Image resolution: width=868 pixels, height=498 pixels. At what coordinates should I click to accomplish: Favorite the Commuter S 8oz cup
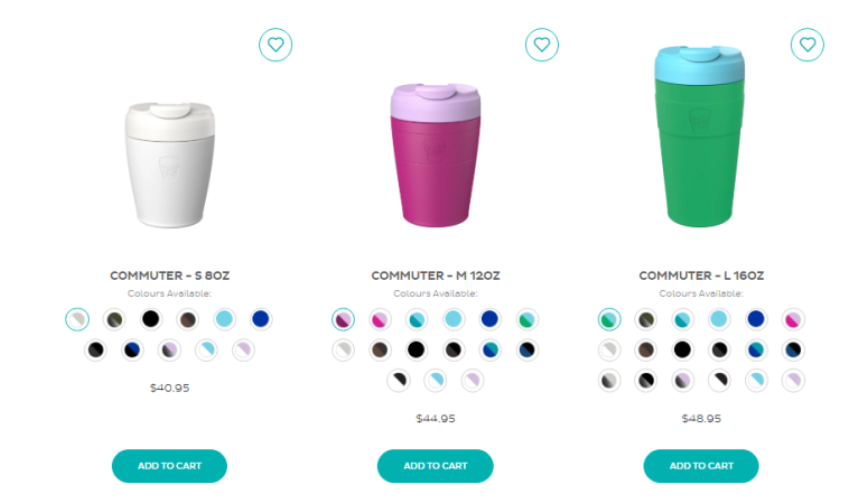pyautogui.click(x=275, y=45)
